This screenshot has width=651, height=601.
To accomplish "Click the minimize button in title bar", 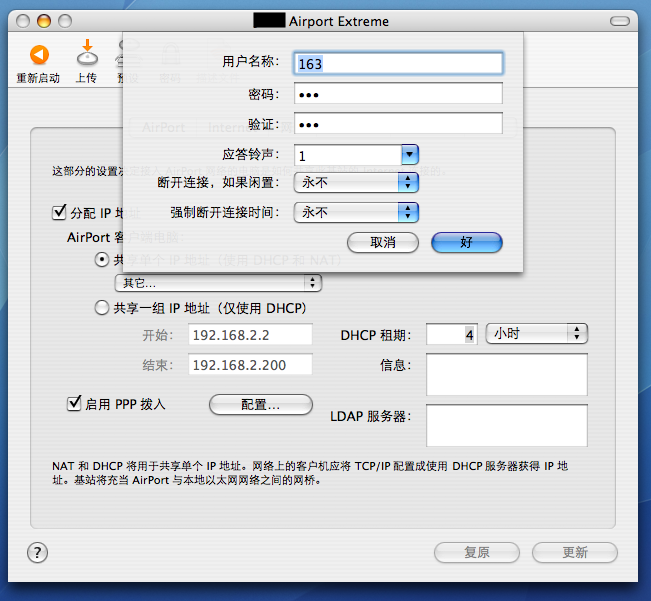I will click(x=44, y=21).
